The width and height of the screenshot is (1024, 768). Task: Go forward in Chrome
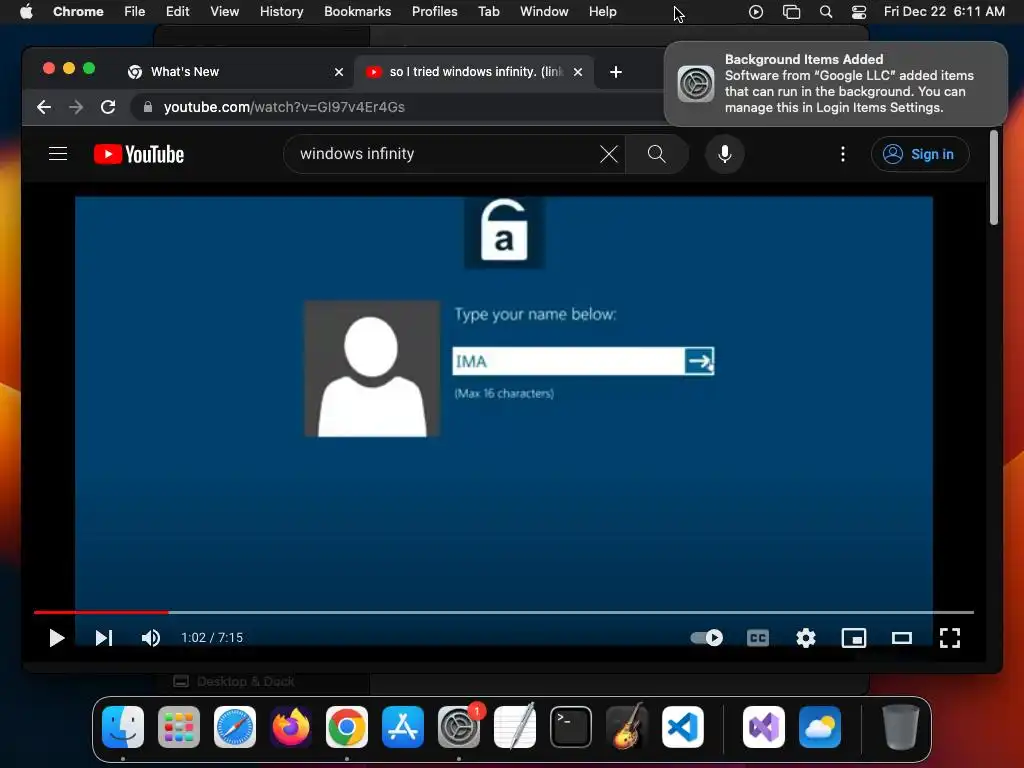[x=76, y=107]
